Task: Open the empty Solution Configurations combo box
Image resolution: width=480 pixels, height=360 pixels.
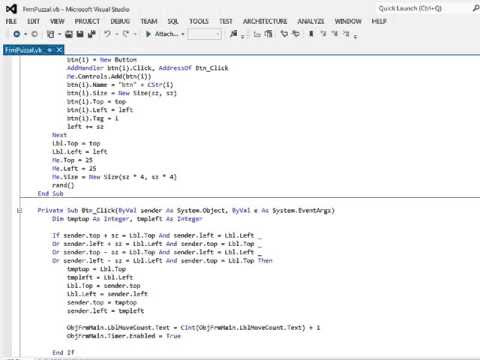Action: 204,34
